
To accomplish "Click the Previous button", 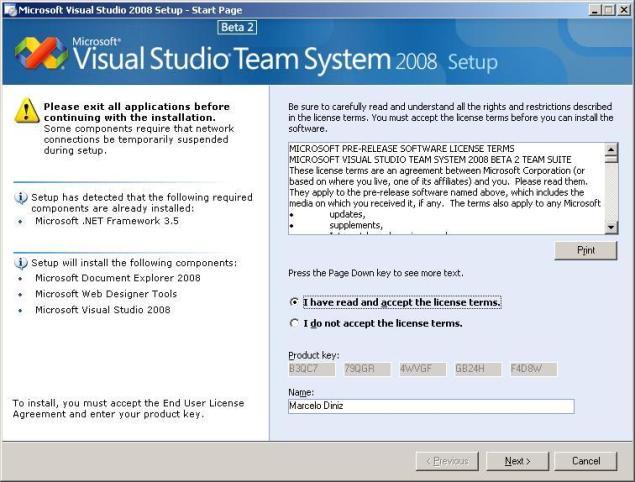I will point(447,461).
